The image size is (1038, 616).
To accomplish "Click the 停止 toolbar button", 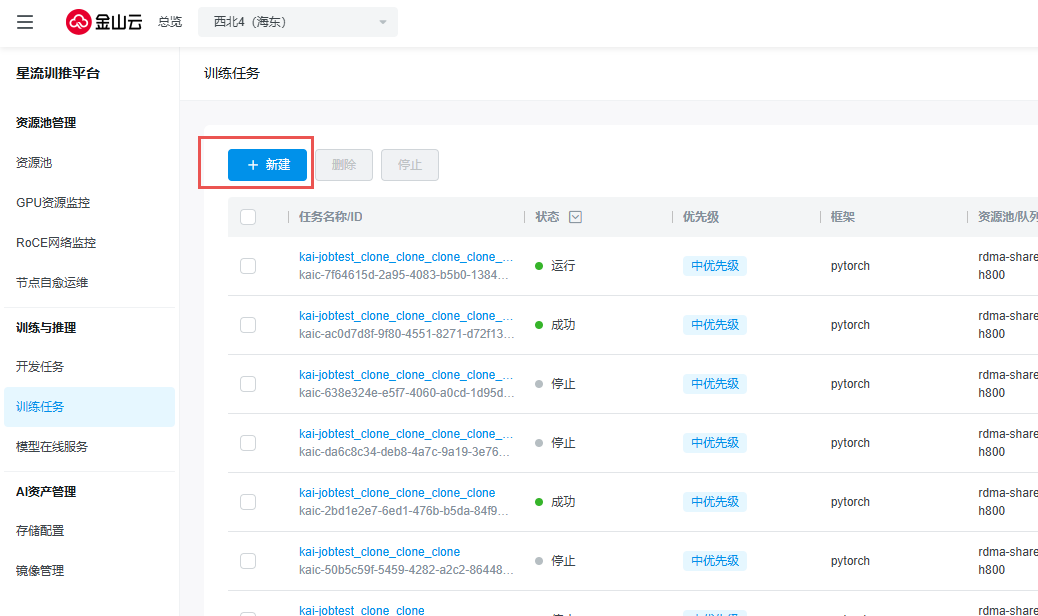I will 410,165.
